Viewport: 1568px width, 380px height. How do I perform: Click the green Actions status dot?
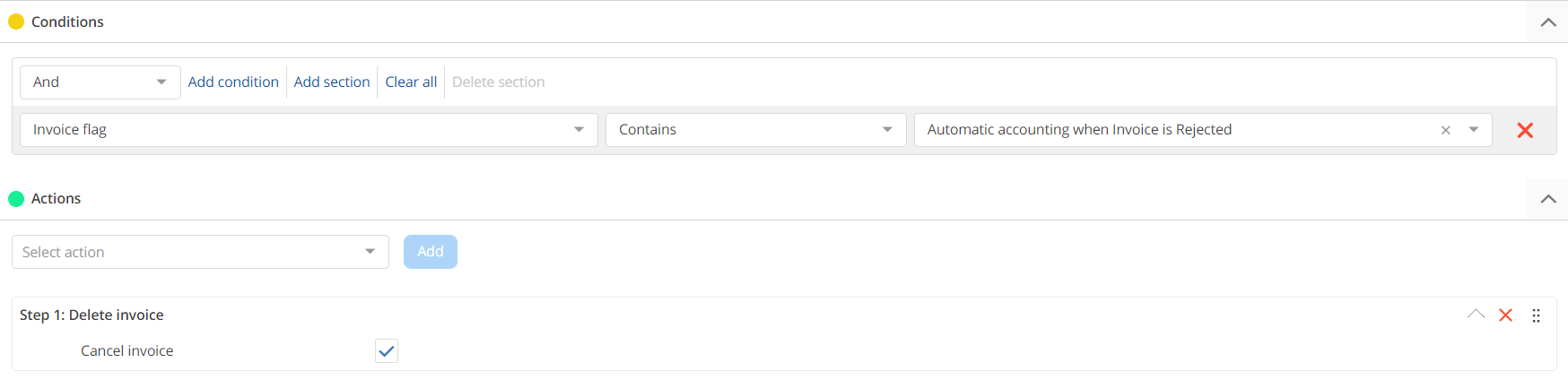pyautogui.click(x=16, y=199)
